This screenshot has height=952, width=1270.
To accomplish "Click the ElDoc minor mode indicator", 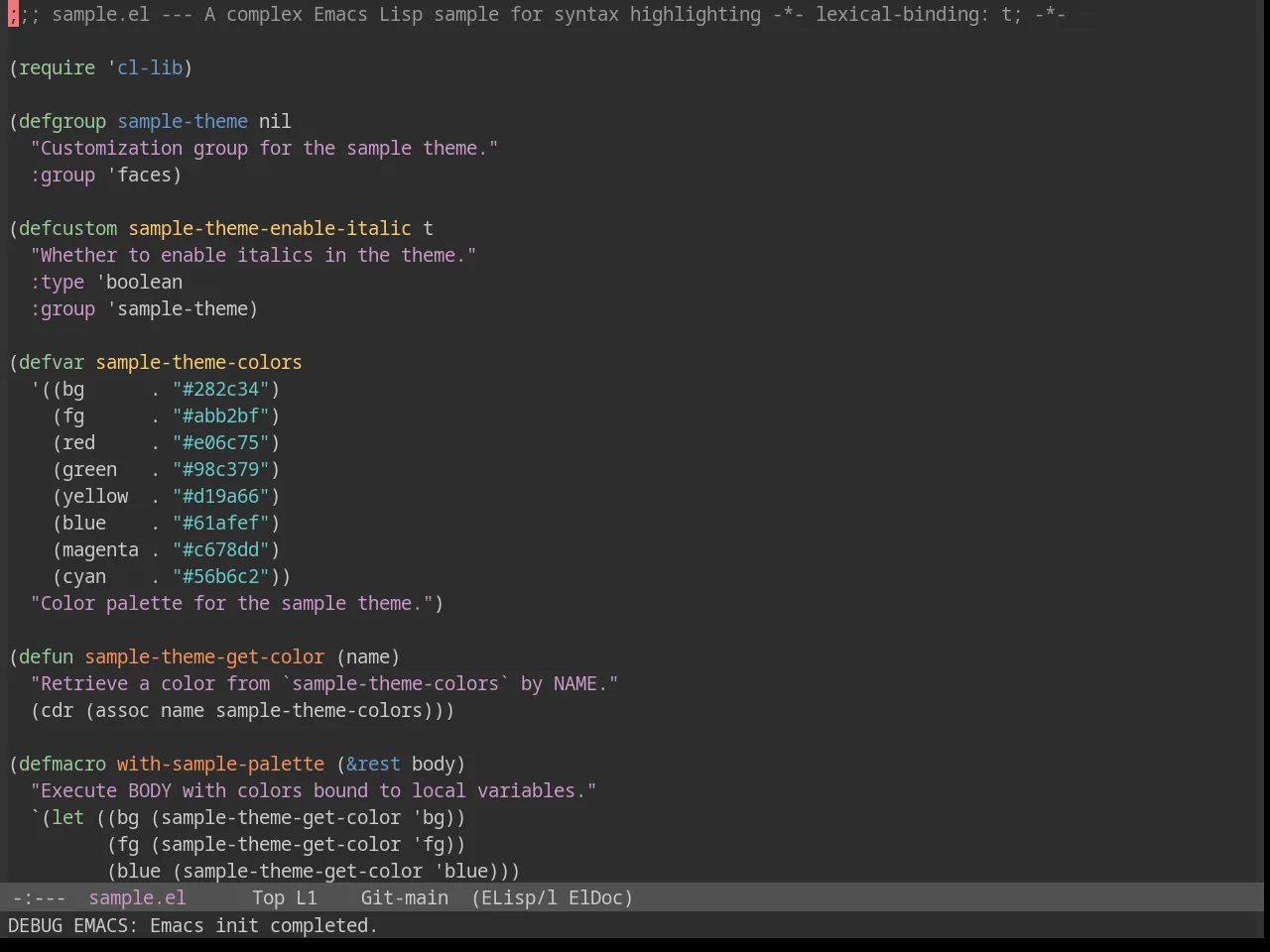I will pos(595,897).
